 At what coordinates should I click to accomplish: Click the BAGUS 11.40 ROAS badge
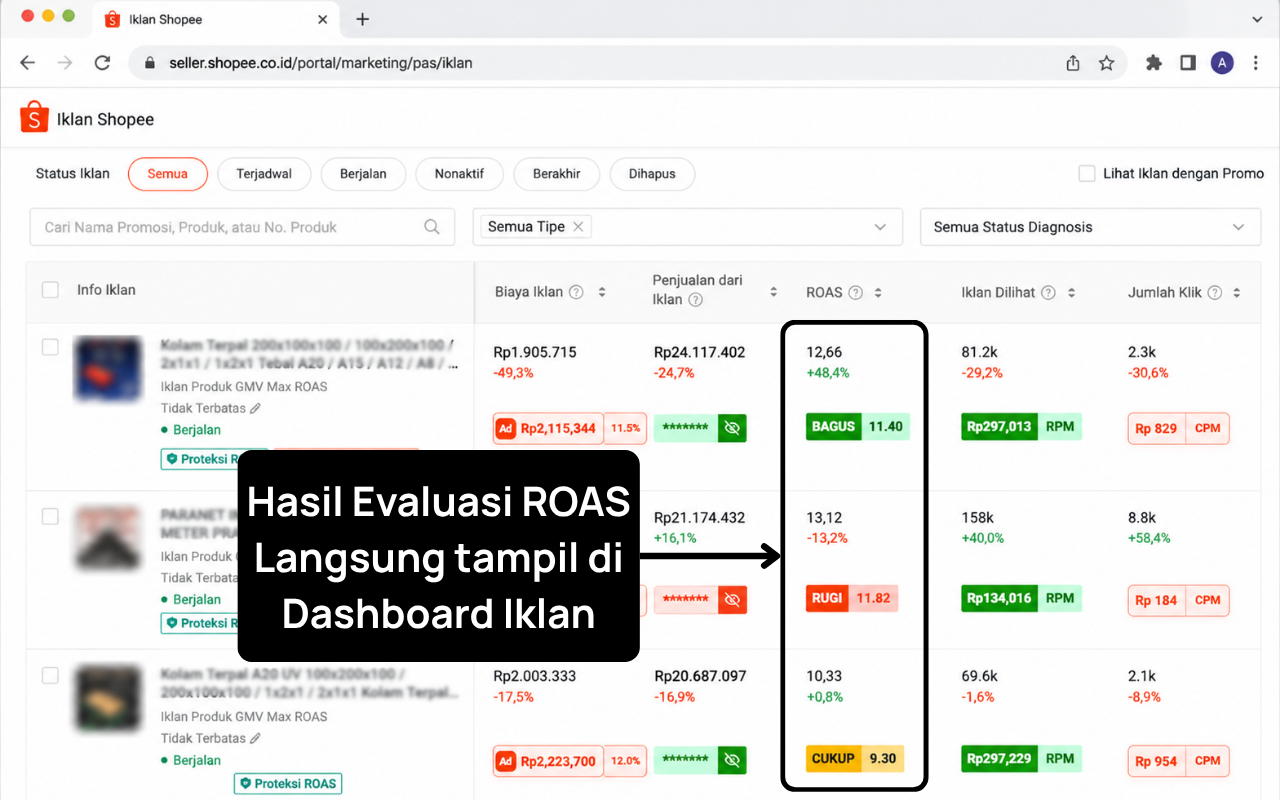pos(858,427)
